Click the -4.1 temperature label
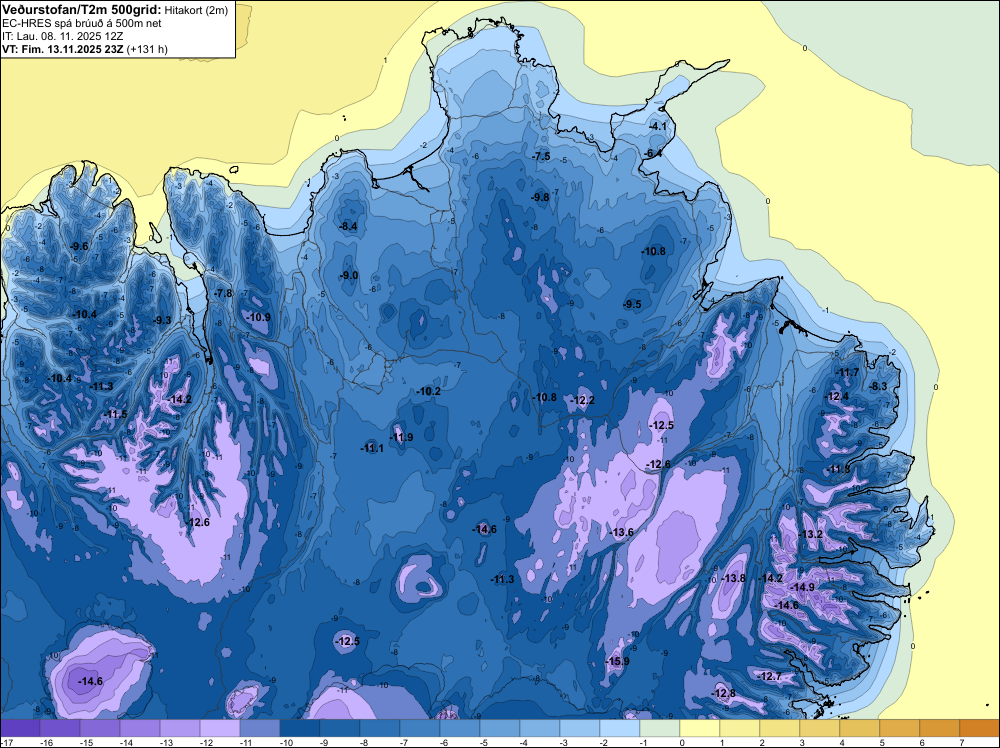Screen dimensions: 1000x748 pyautogui.click(x=657, y=126)
